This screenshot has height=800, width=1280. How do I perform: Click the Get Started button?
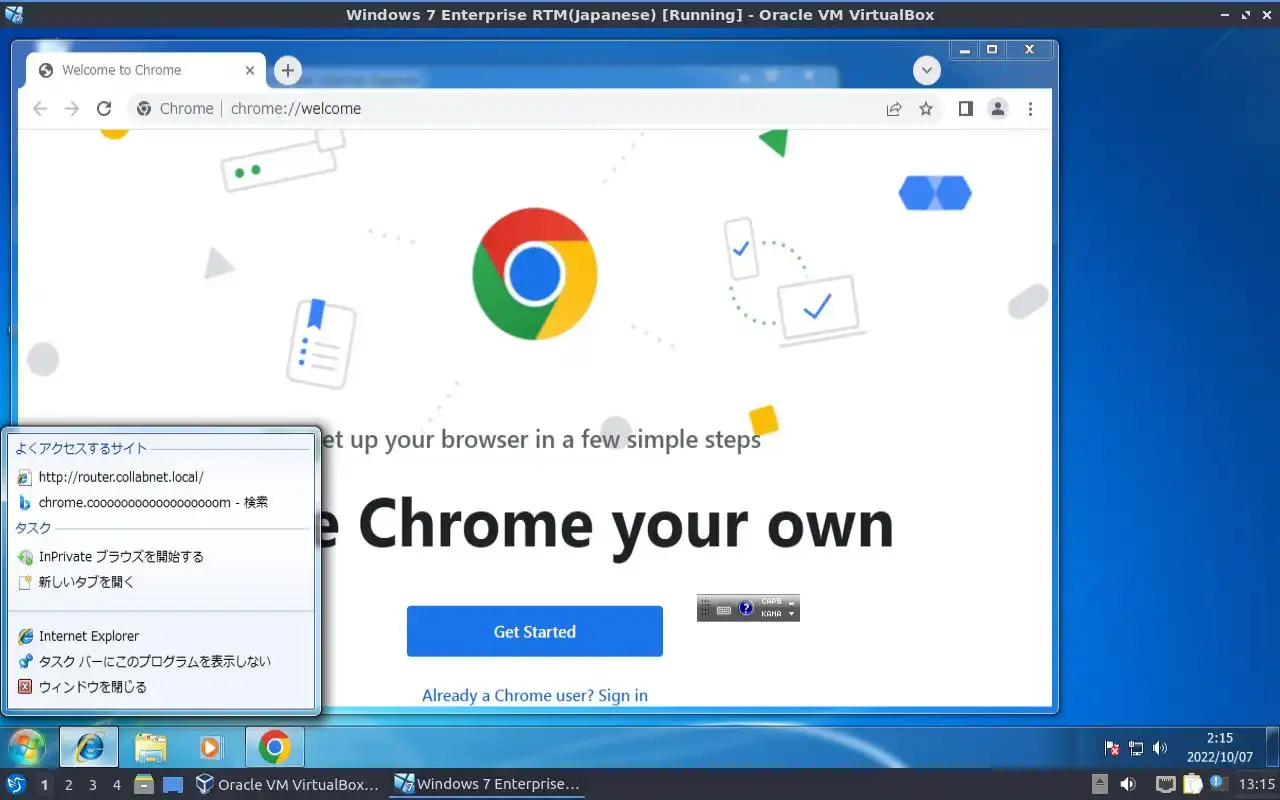pyautogui.click(x=535, y=631)
